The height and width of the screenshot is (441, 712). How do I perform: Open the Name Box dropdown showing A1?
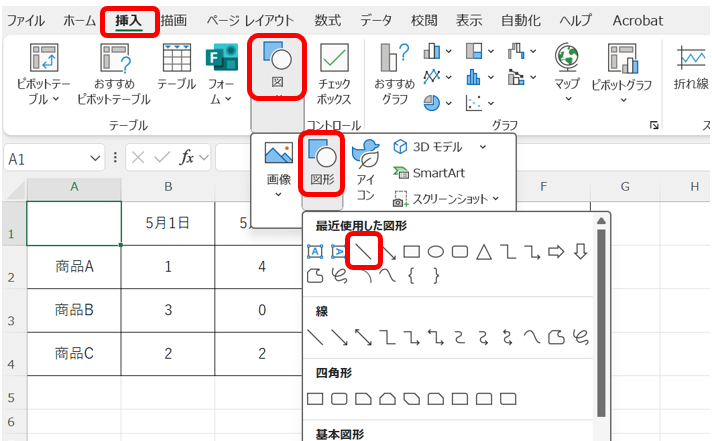pyautogui.click(x=95, y=159)
